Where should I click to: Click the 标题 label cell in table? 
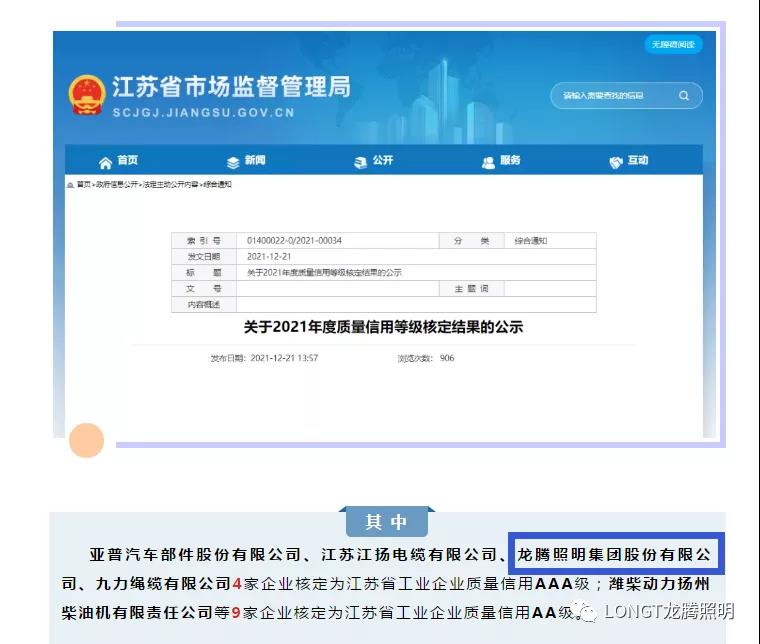tap(204, 273)
